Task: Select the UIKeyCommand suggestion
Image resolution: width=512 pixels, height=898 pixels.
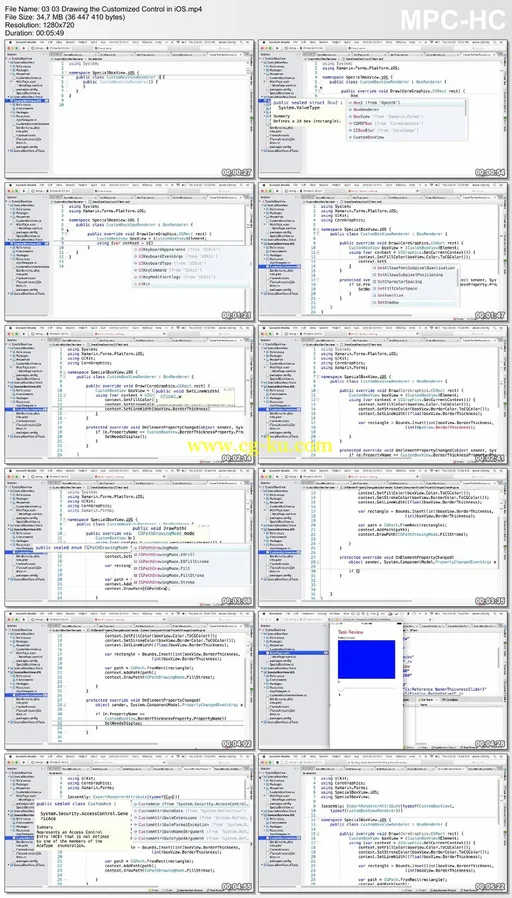Action: (x=191, y=270)
